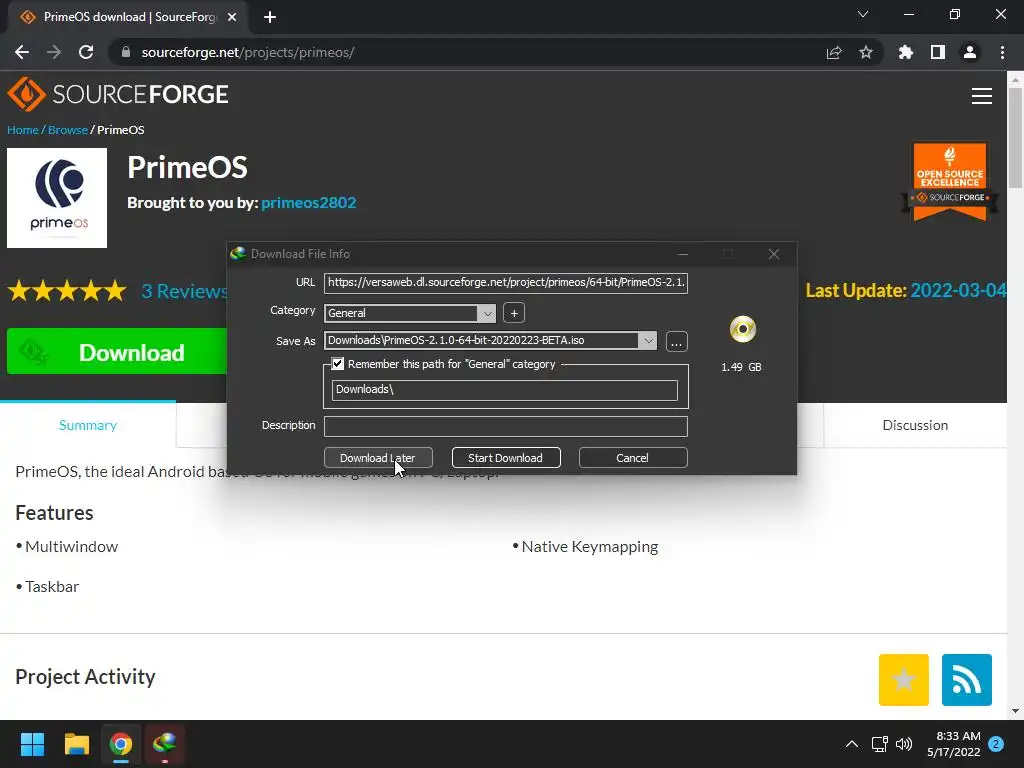
Task: Open a new browser tab
Action: [x=270, y=17]
